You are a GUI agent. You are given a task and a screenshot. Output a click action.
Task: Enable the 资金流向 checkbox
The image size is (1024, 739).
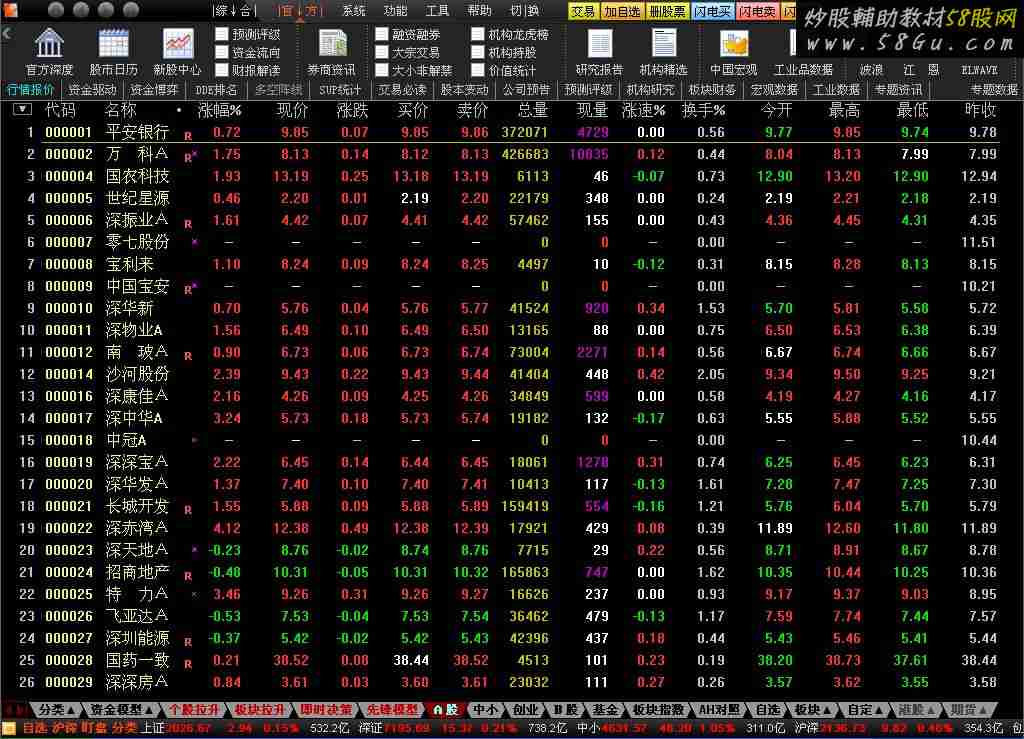click(x=222, y=52)
